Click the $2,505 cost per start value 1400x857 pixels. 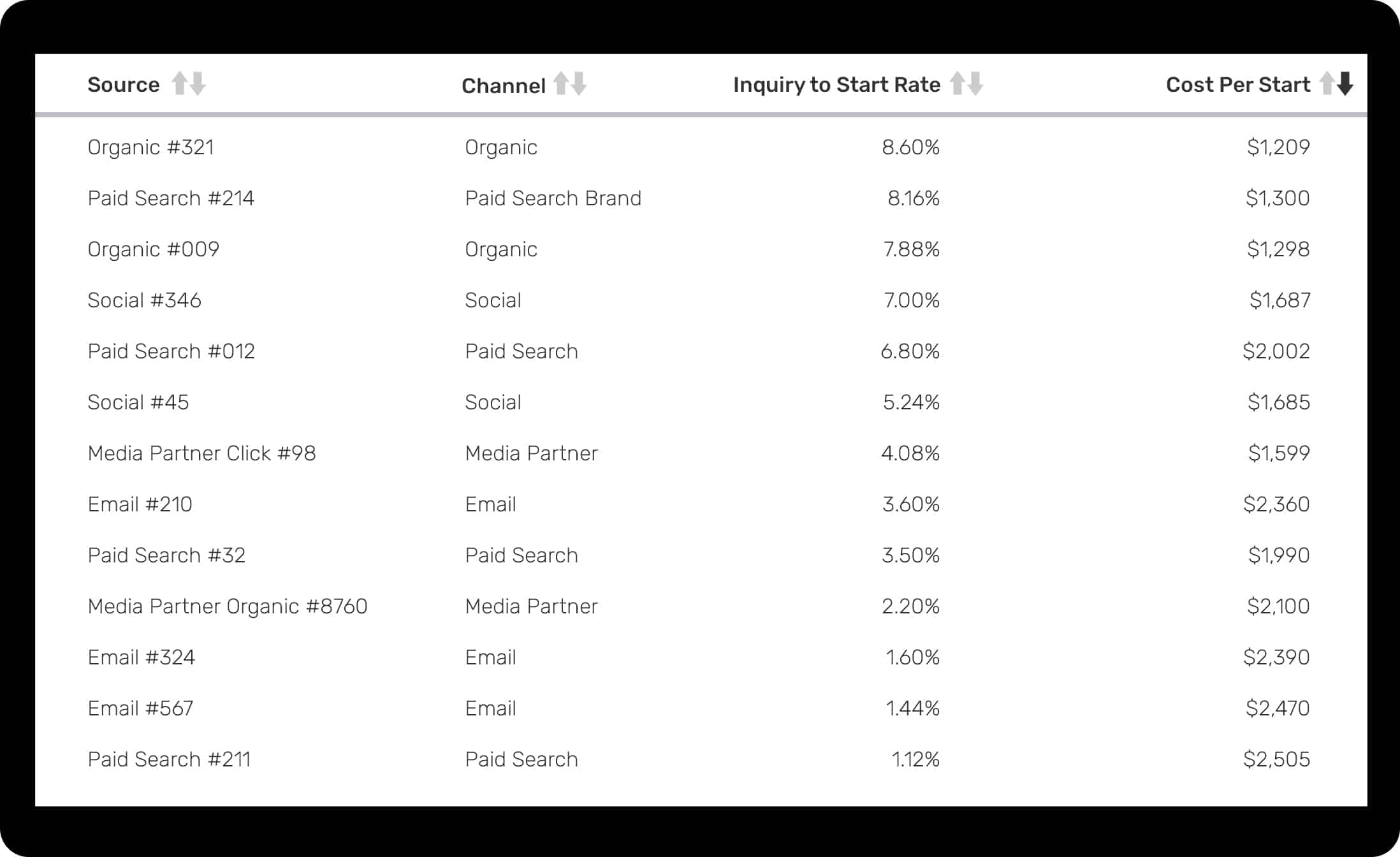[1276, 759]
